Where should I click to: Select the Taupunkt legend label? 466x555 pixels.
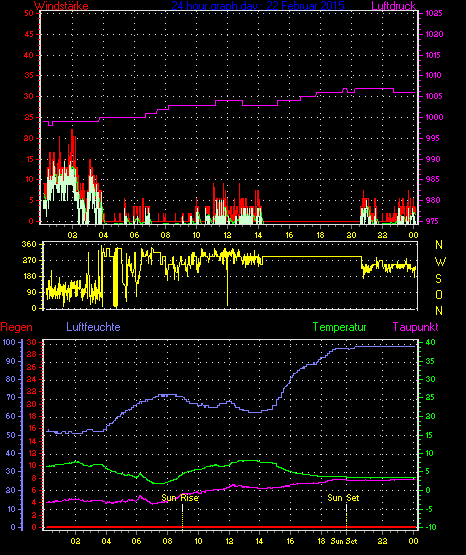click(x=415, y=327)
